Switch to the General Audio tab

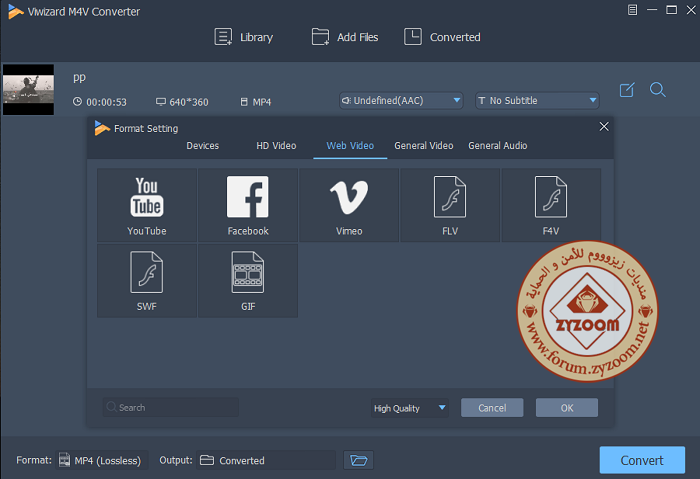click(498, 146)
